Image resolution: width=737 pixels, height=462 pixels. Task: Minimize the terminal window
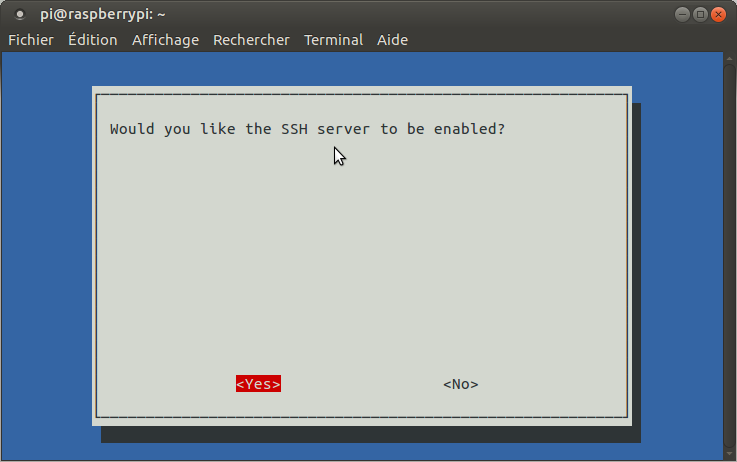pyautogui.click(x=682, y=15)
